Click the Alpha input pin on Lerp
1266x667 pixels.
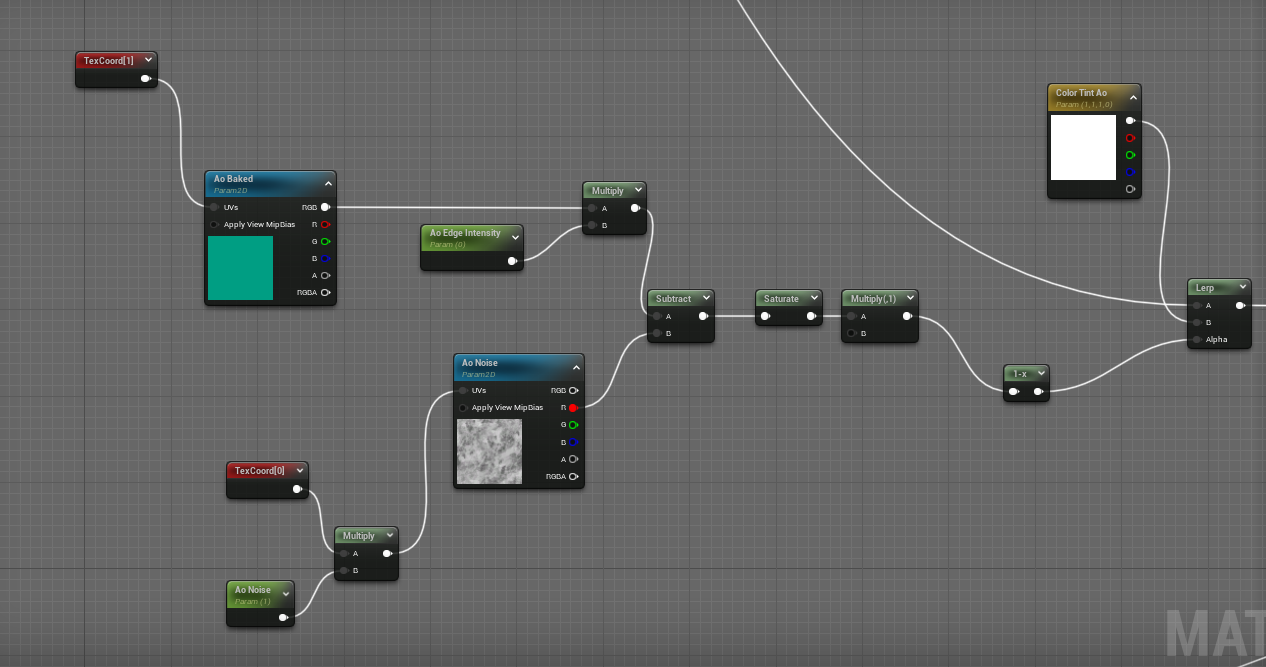[1196, 339]
